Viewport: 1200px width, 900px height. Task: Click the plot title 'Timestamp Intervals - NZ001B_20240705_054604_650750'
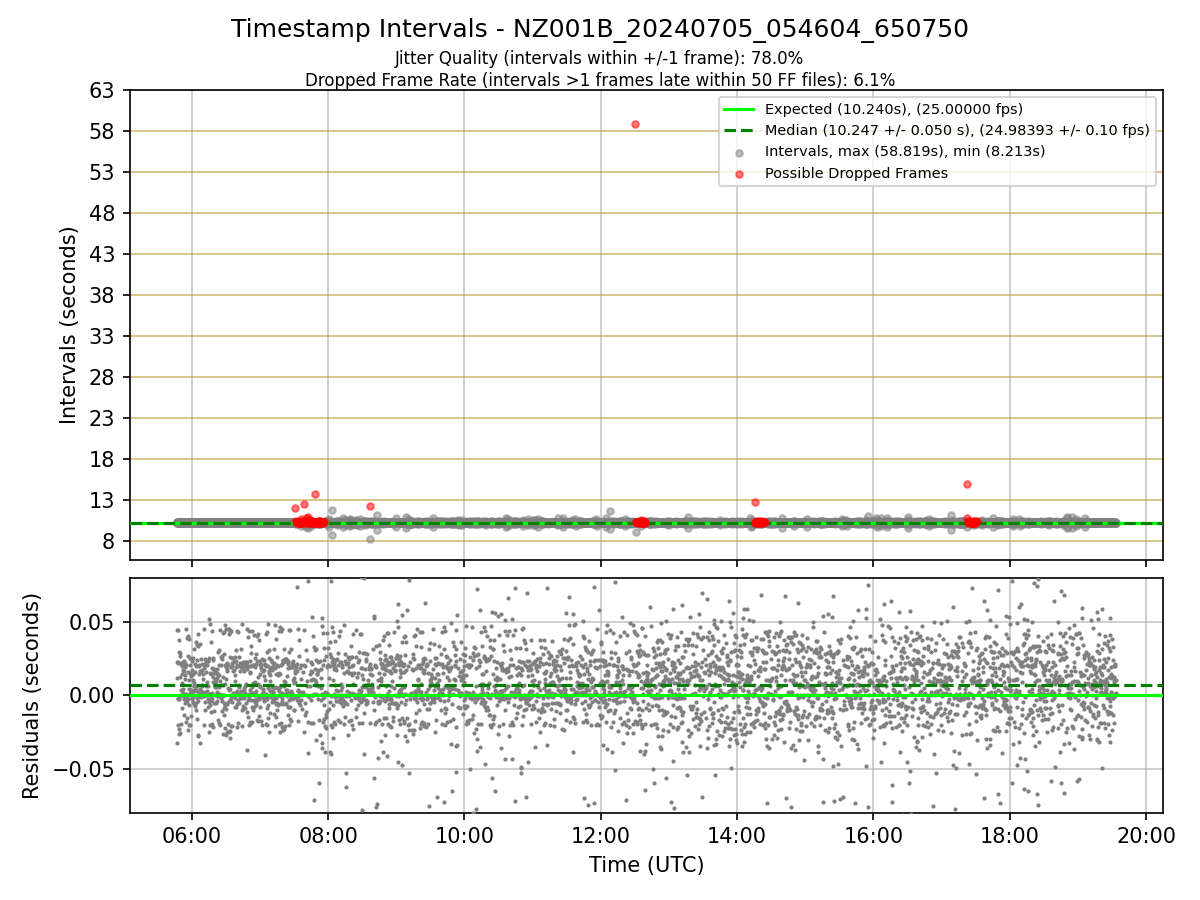point(599,29)
